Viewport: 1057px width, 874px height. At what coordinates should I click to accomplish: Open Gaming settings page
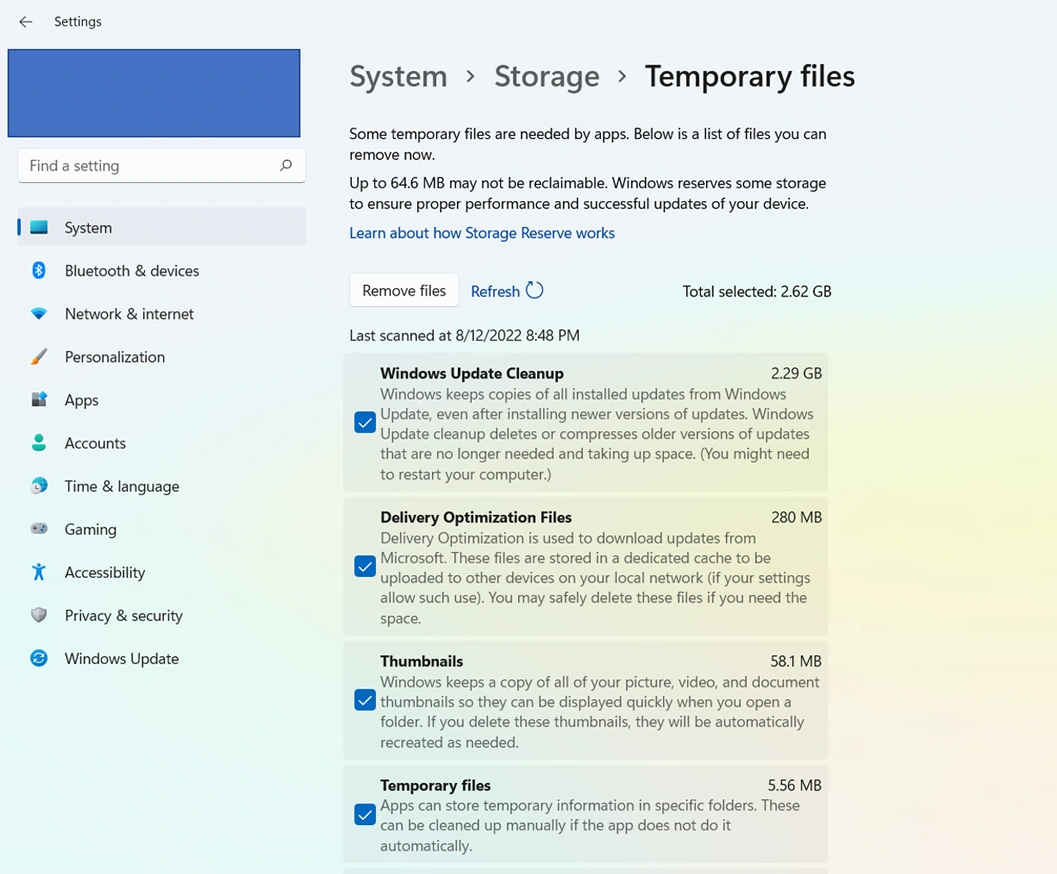pyautogui.click(x=162, y=529)
